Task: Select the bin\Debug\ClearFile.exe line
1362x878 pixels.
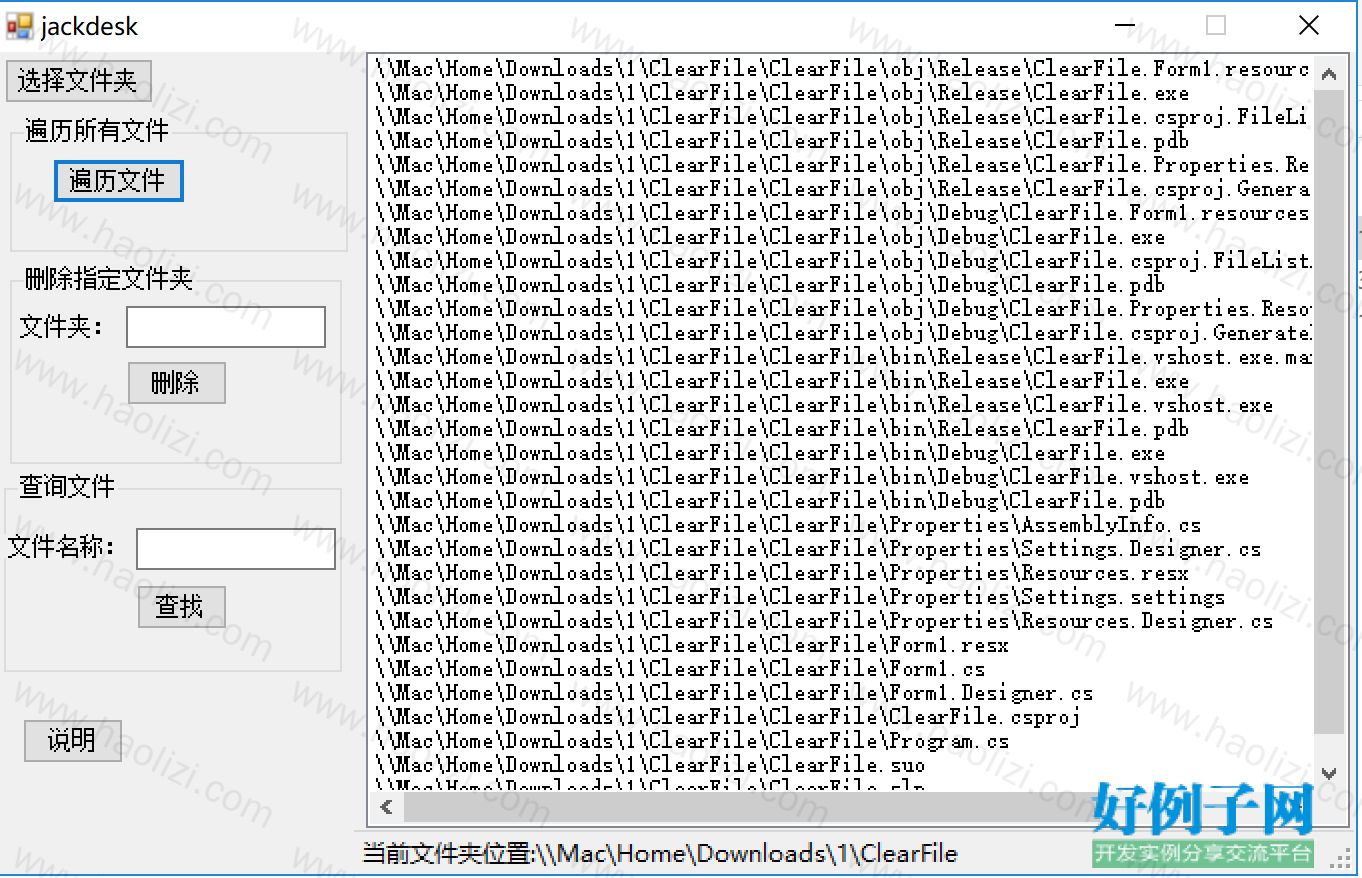Action: (771, 453)
